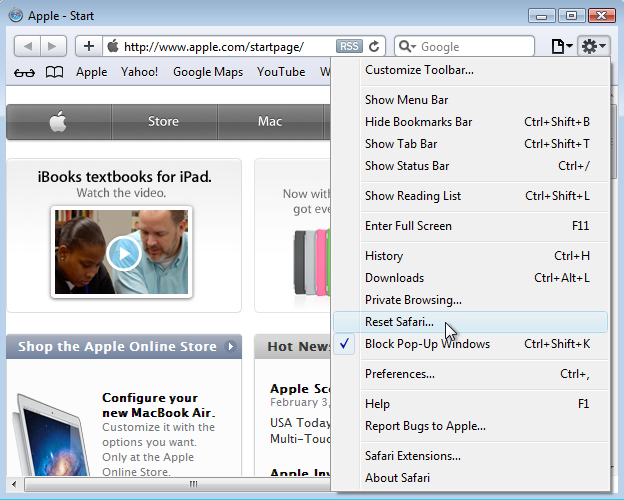Choose Enter Full Screen
The width and height of the screenshot is (624, 500).
pos(470,226)
